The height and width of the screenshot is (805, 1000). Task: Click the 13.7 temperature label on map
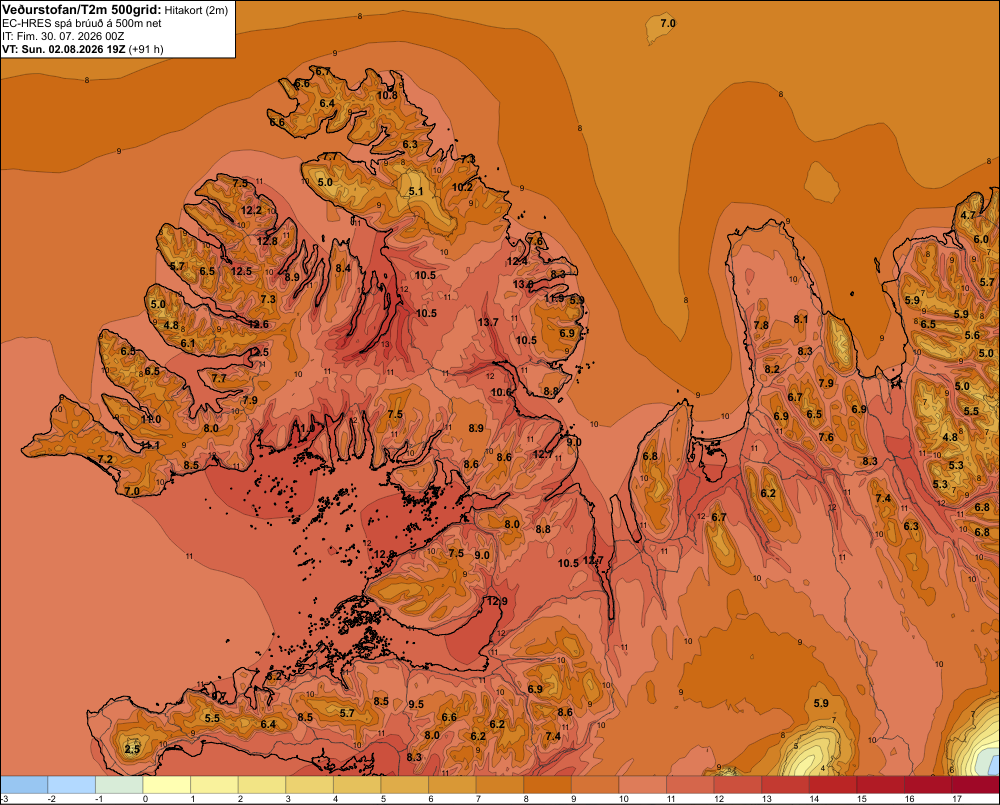(488, 322)
